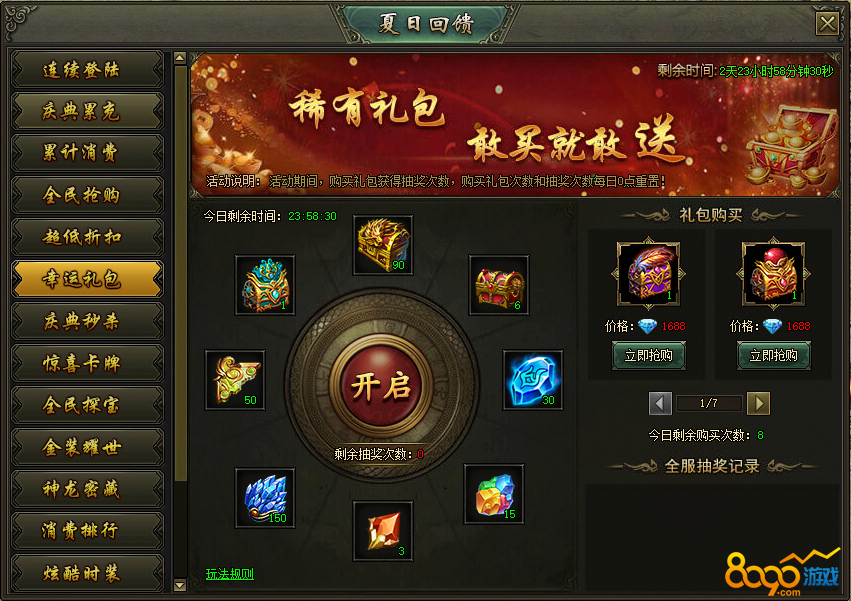This screenshot has height=601, width=851.
Task: Go to next gift pack page
Action: click(758, 403)
